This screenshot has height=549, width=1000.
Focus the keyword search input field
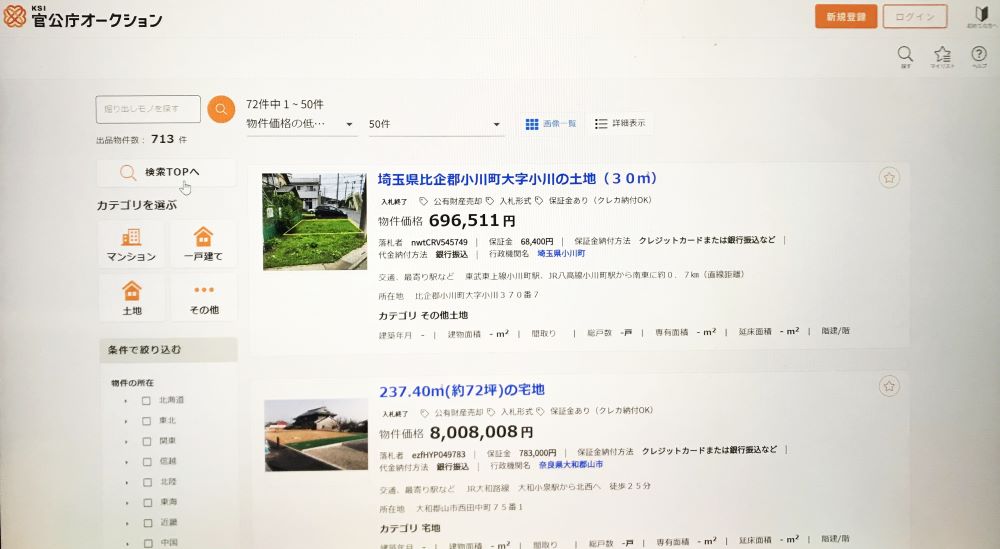pyautogui.click(x=148, y=109)
